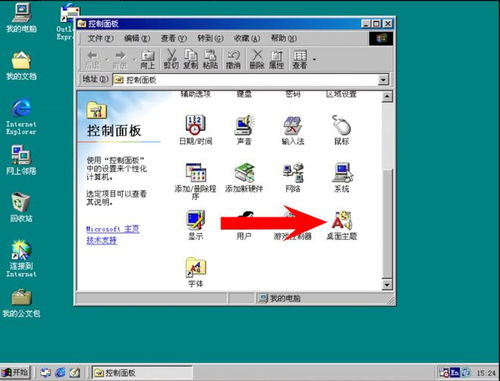Close the 控制面板 window
Viewport: 500px width, 381px height.
click(388, 24)
